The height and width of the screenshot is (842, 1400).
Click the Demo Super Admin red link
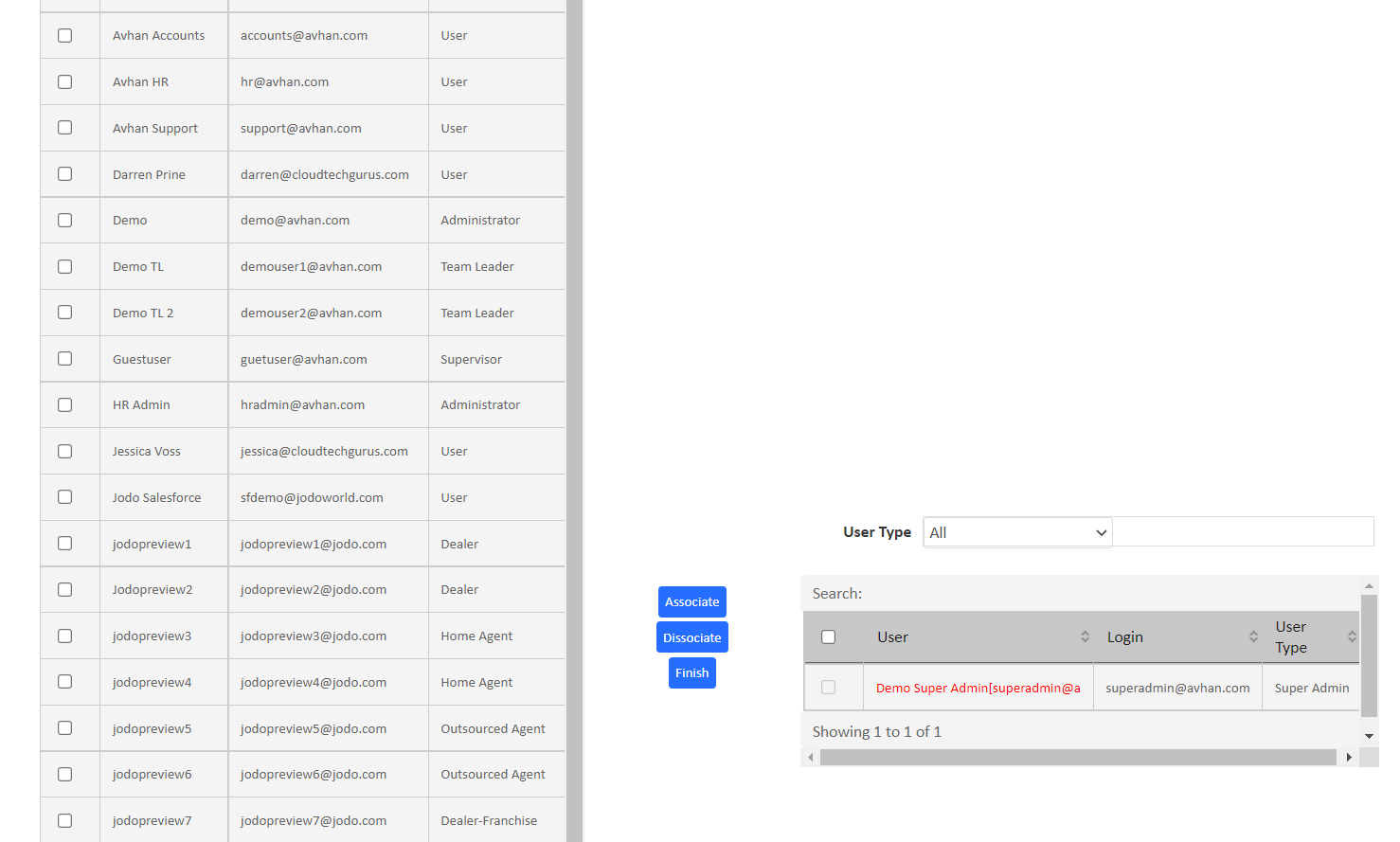tap(978, 687)
